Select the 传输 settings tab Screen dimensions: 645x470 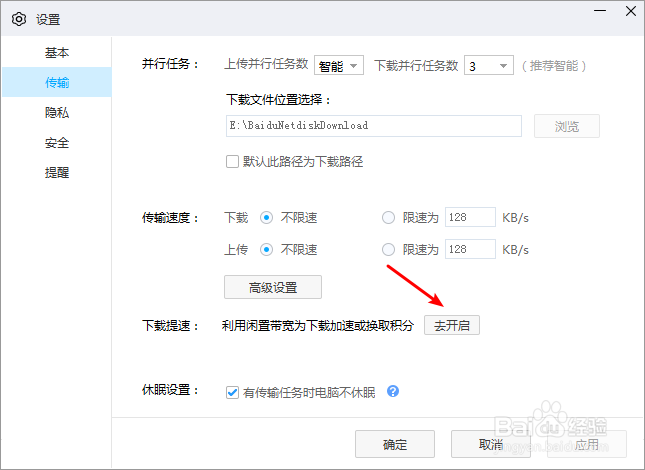(57, 82)
